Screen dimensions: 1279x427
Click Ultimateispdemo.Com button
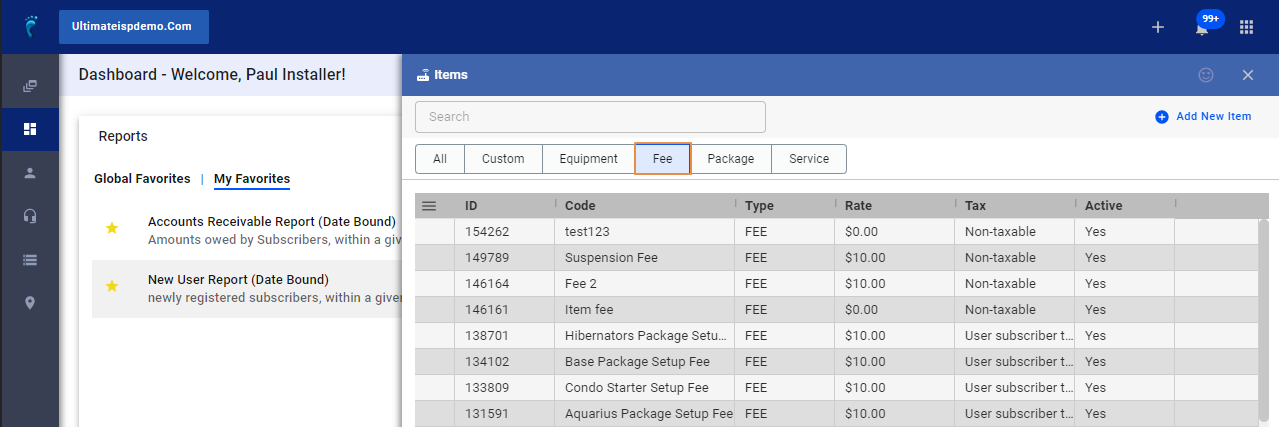[x=134, y=27]
